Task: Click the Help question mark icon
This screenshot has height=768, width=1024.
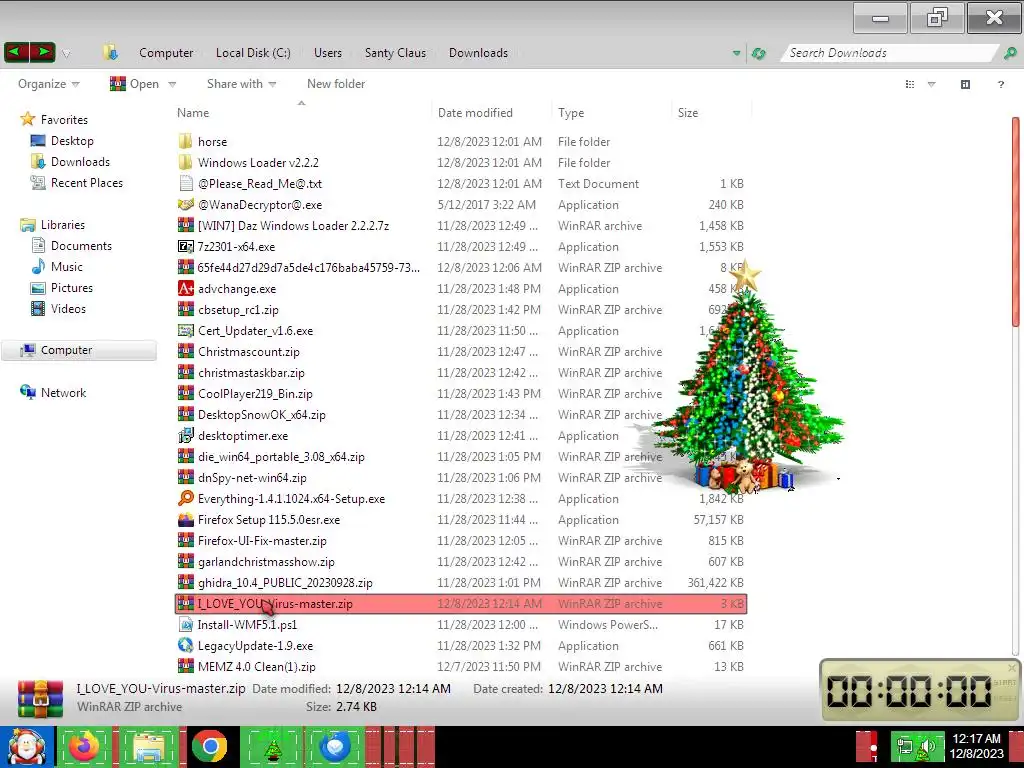Action: (1000, 84)
